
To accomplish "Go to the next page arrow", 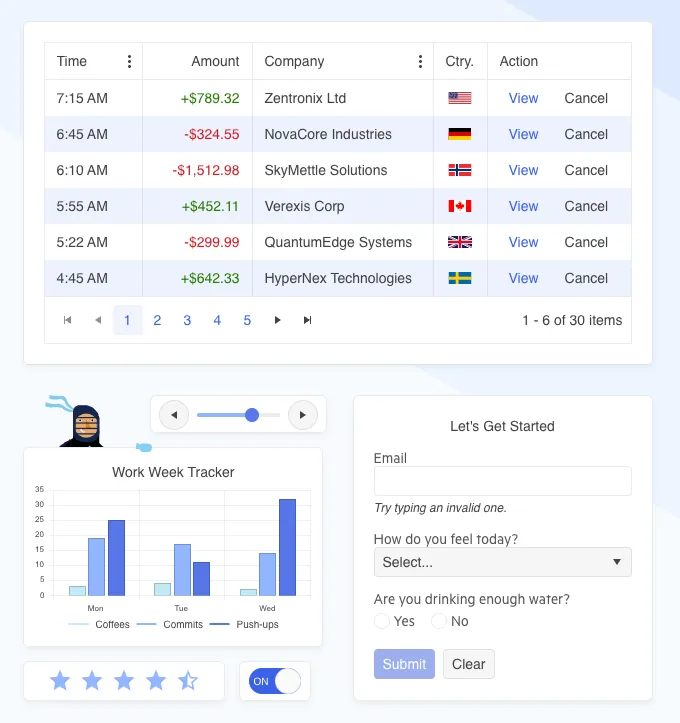I will click(277, 320).
